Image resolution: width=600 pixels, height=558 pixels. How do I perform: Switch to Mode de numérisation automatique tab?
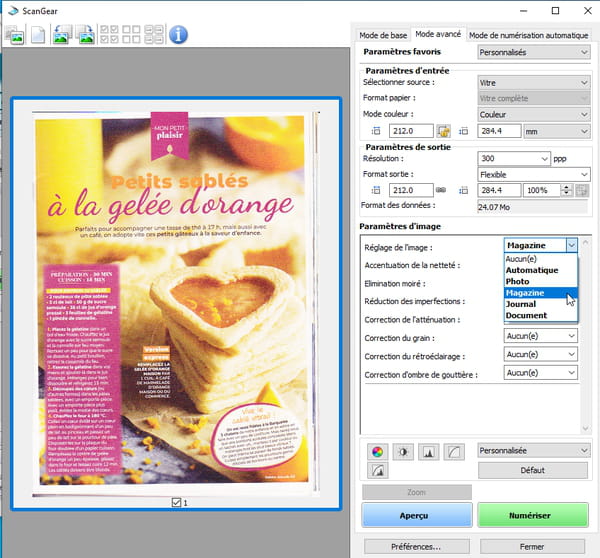coord(528,36)
